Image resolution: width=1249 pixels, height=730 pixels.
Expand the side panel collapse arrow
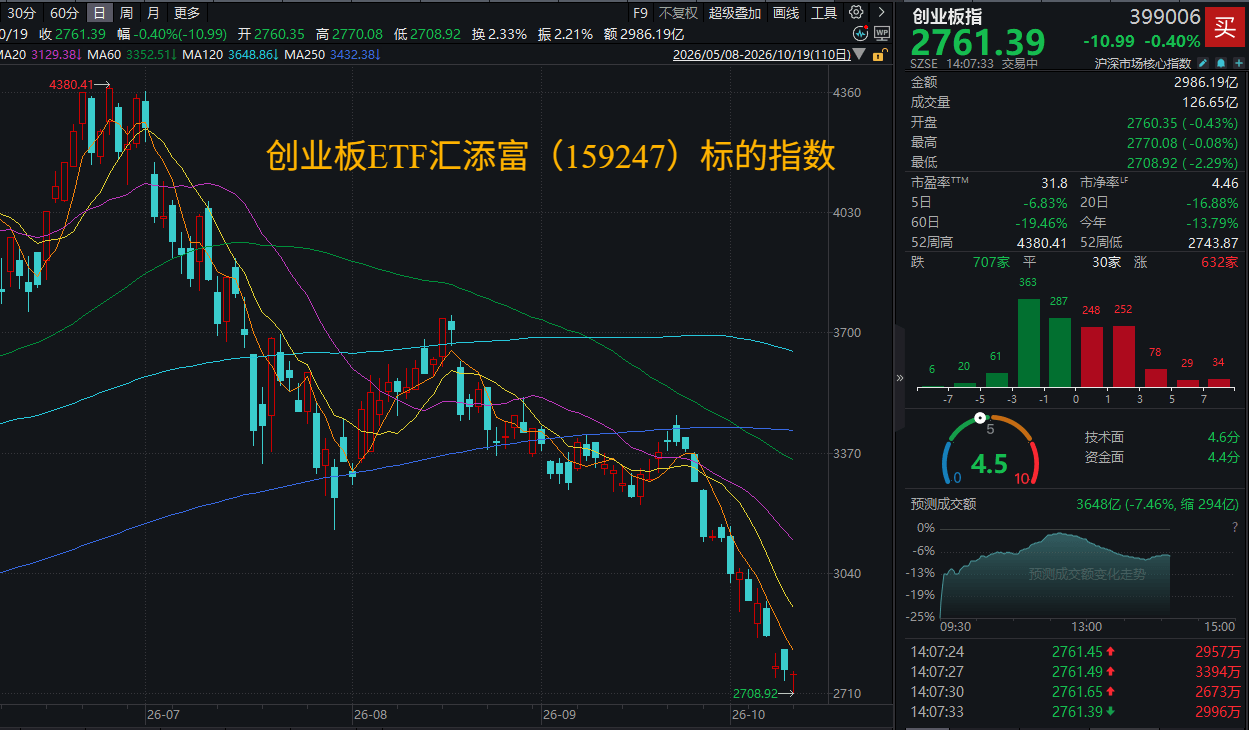click(899, 378)
